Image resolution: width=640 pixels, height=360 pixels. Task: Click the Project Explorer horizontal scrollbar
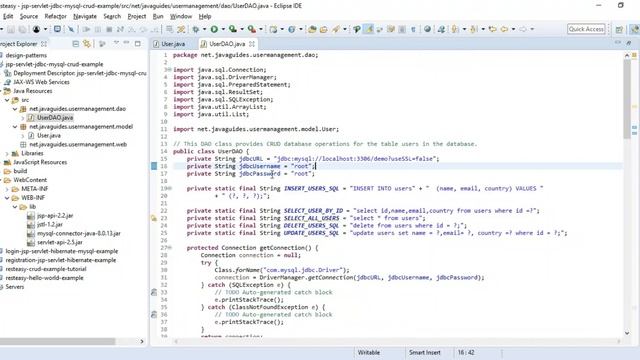click(x=57, y=341)
